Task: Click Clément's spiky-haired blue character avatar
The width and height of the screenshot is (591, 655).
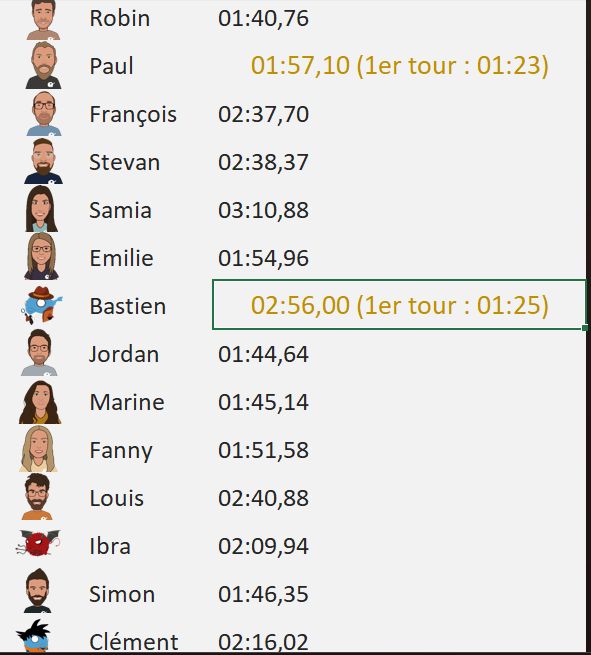Action: [x=33, y=636]
